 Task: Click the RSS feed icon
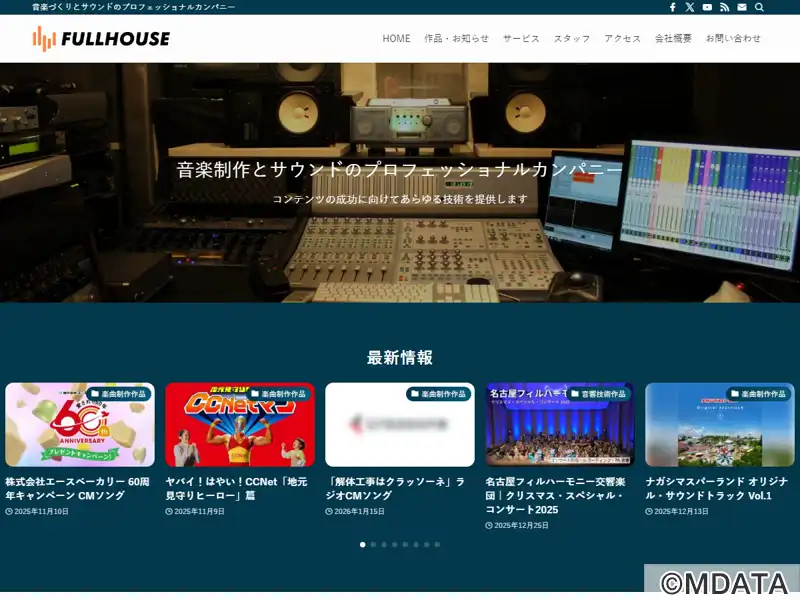[x=724, y=7]
